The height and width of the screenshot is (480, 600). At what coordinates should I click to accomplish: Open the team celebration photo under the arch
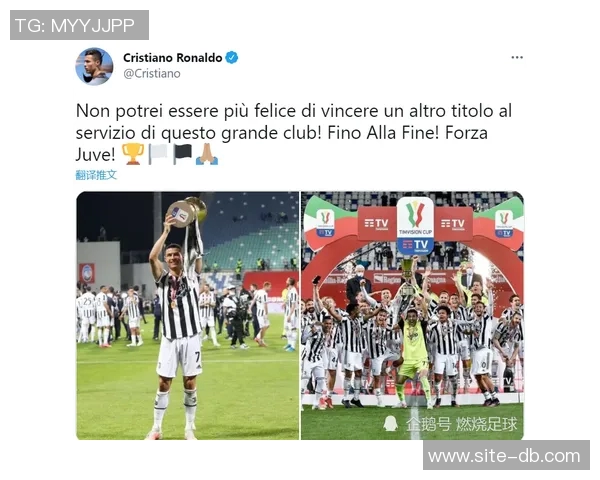pyautogui.click(x=412, y=315)
